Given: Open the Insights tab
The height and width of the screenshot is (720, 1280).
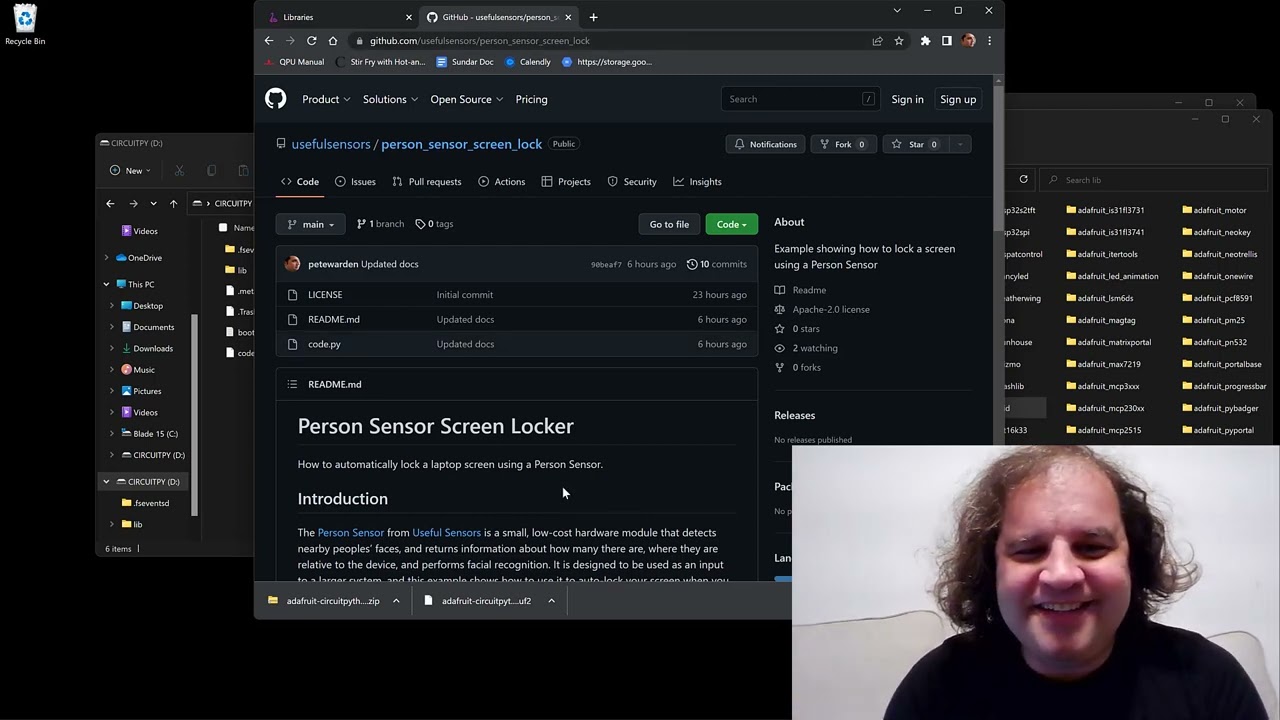Looking at the screenshot, I should coord(697,182).
